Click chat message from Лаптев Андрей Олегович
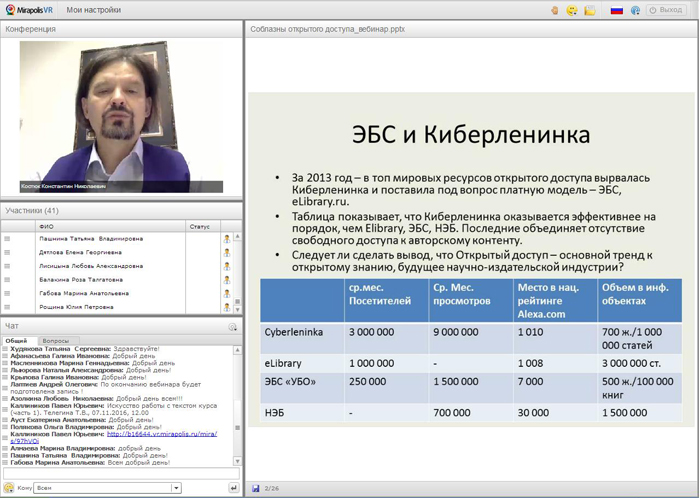700x498 pixels. 106,388
